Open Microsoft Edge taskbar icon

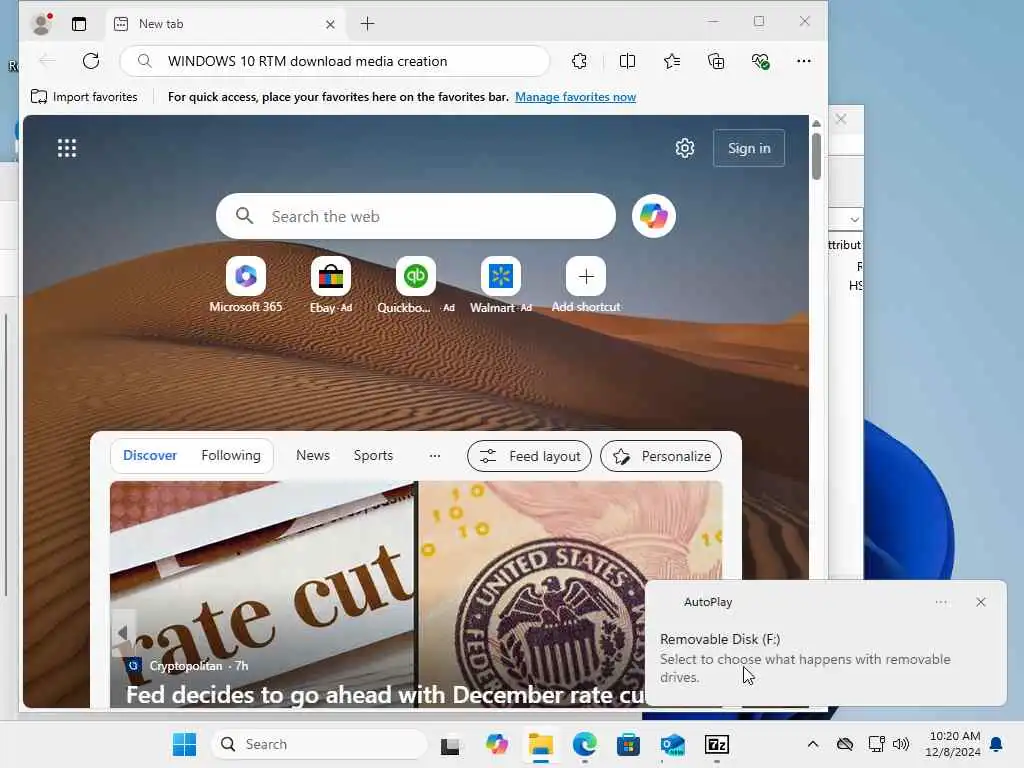point(584,744)
